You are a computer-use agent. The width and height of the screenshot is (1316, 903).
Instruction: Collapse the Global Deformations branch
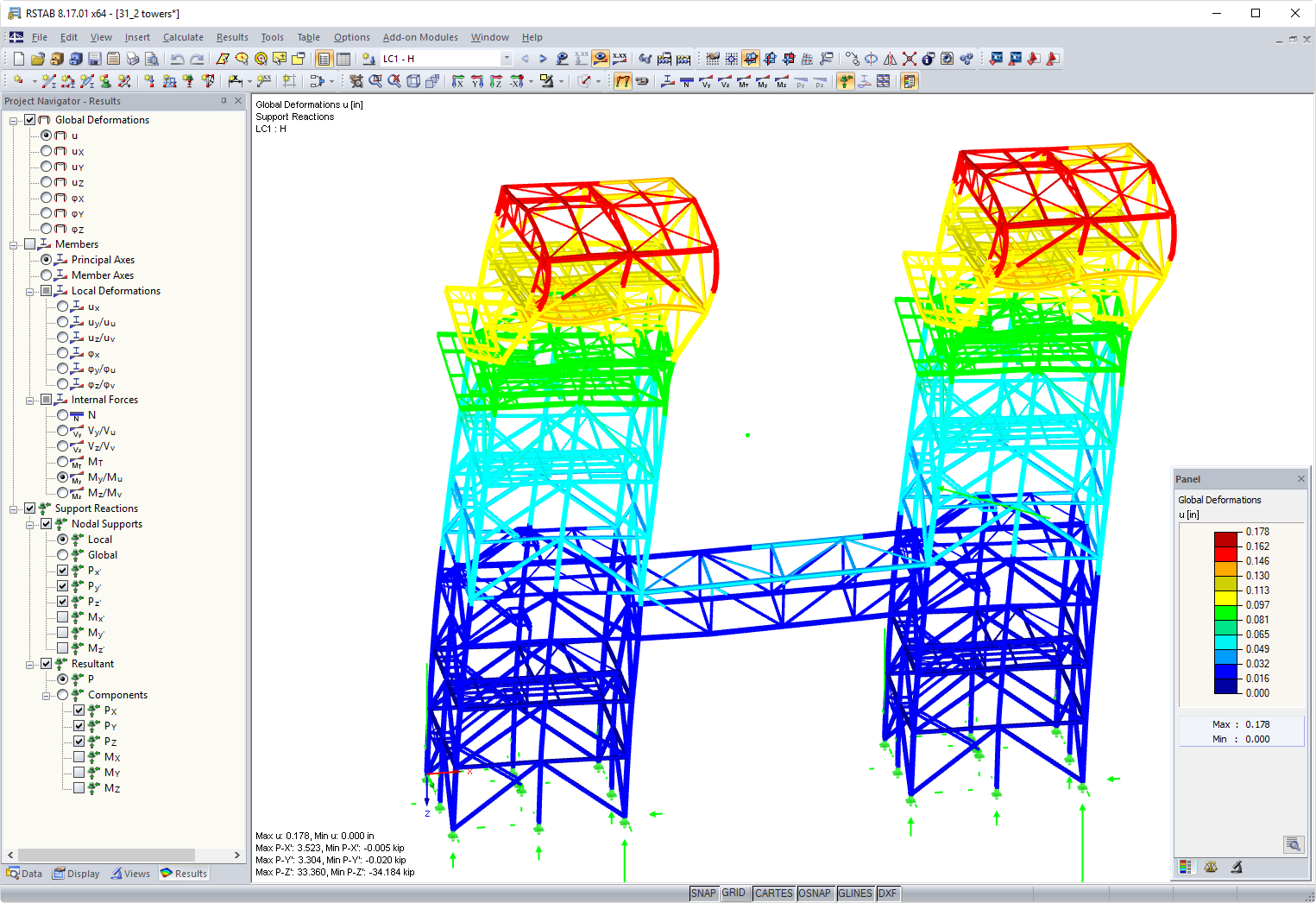(x=15, y=119)
